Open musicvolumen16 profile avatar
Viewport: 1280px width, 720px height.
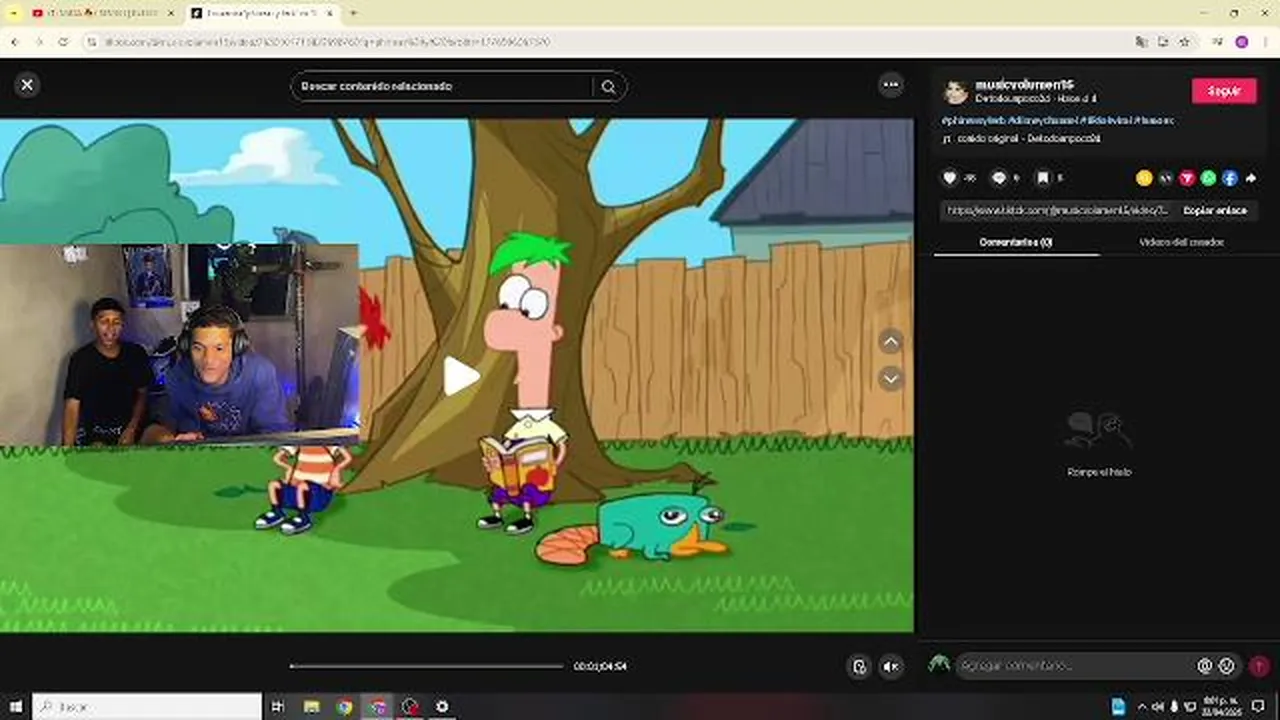(957, 92)
